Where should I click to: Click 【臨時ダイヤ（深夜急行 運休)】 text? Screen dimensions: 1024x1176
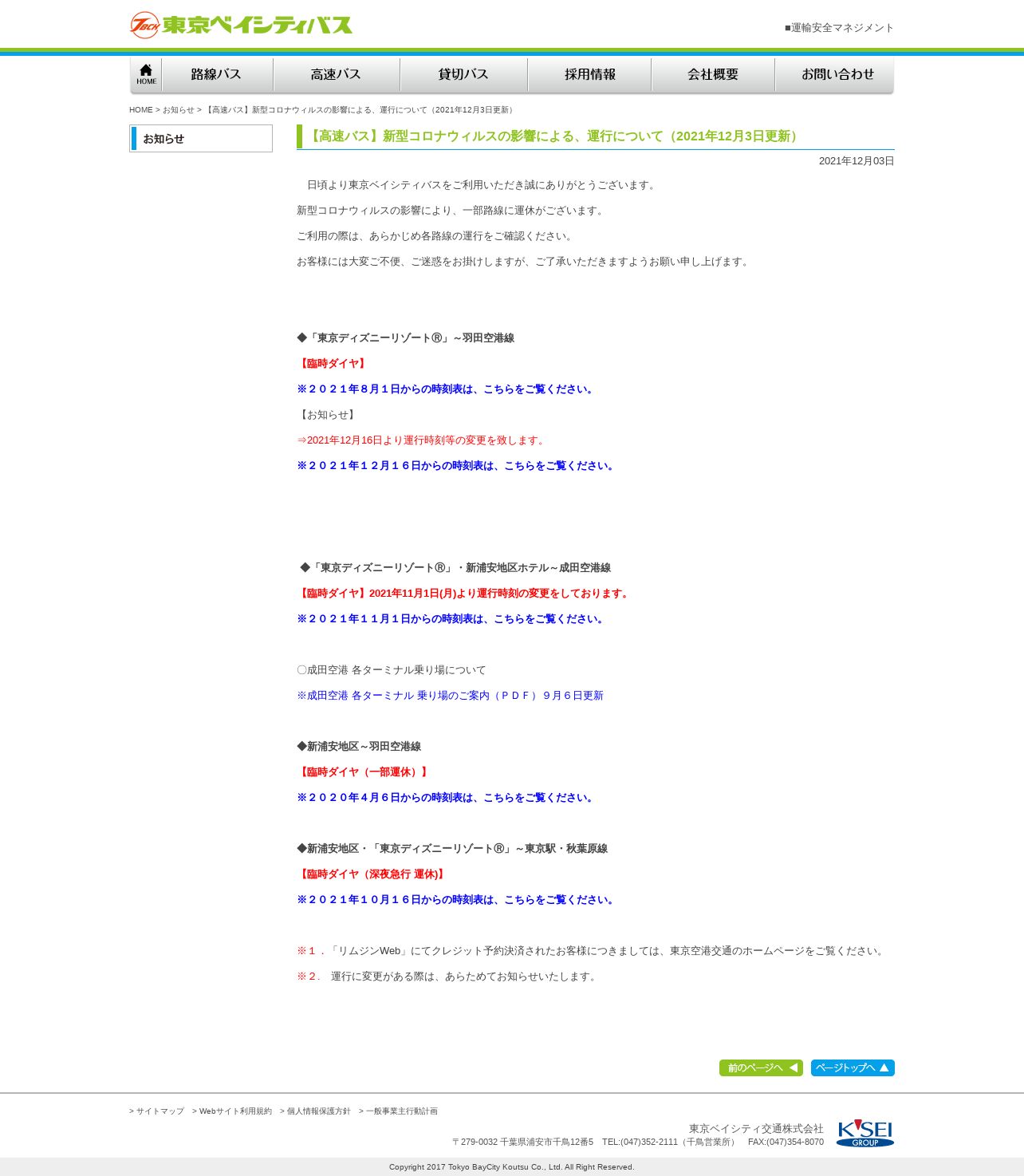[372, 874]
